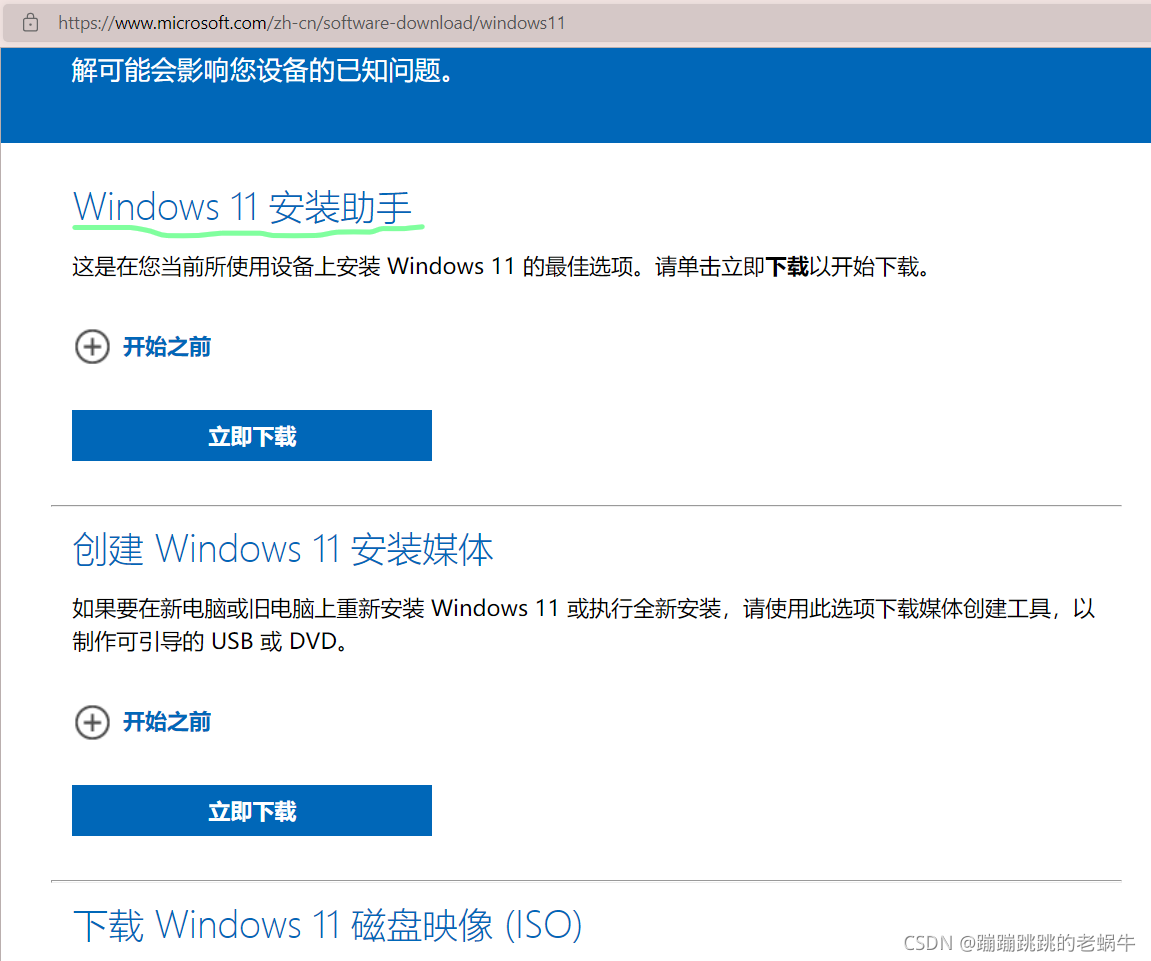Open 下载 Windows 11 磁盘映像 (ISO) heading
The width and height of the screenshot is (1151, 961).
pyautogui.click(x=327, y=925)
